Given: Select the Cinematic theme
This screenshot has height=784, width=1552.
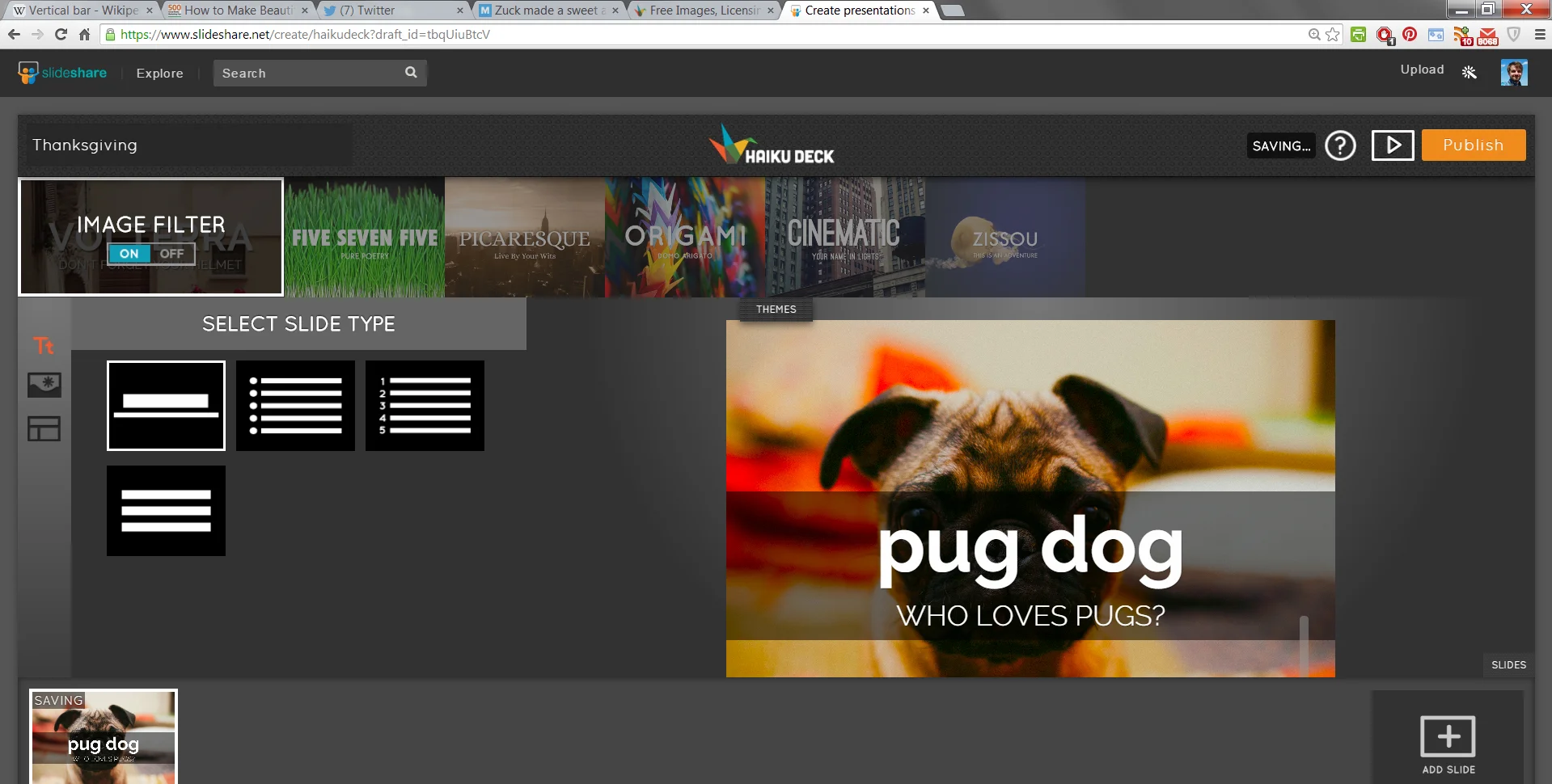Looking at the screenshot, I should pos(845,238).
